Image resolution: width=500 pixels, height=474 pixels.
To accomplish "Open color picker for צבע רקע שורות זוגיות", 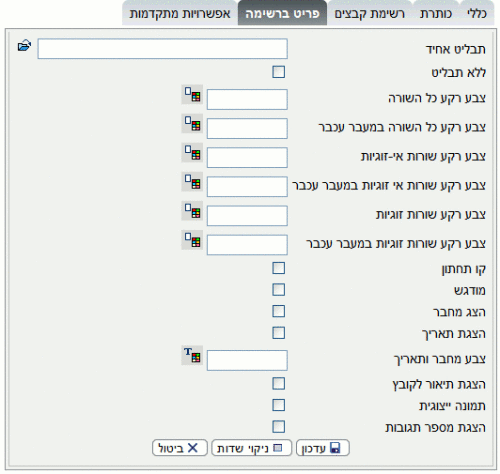I will click(x=192, y=211).
